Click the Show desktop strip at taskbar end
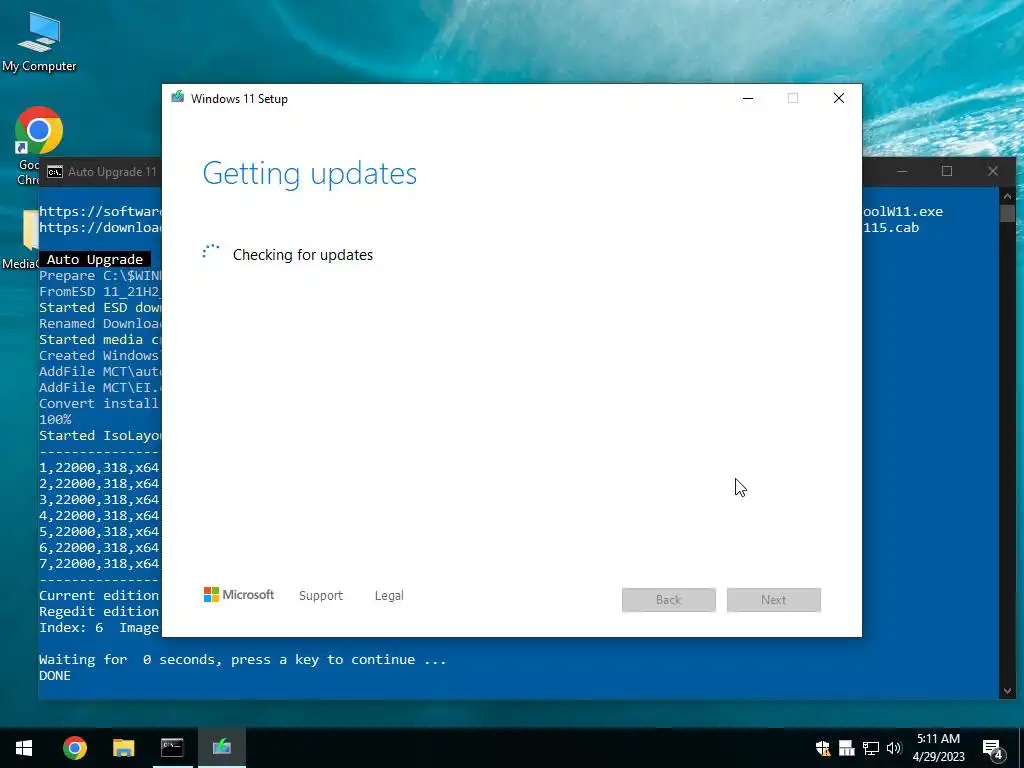Image resolution: width=1024 pixels, height=768 pixels. click(1021, 748)
